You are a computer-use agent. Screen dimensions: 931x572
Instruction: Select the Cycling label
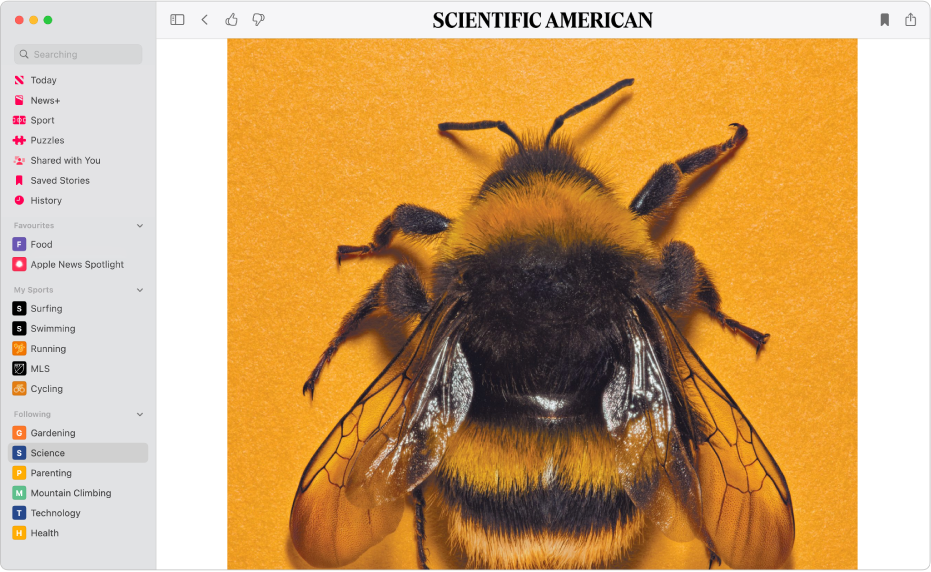pyautogui.click(x=46, y=389)
